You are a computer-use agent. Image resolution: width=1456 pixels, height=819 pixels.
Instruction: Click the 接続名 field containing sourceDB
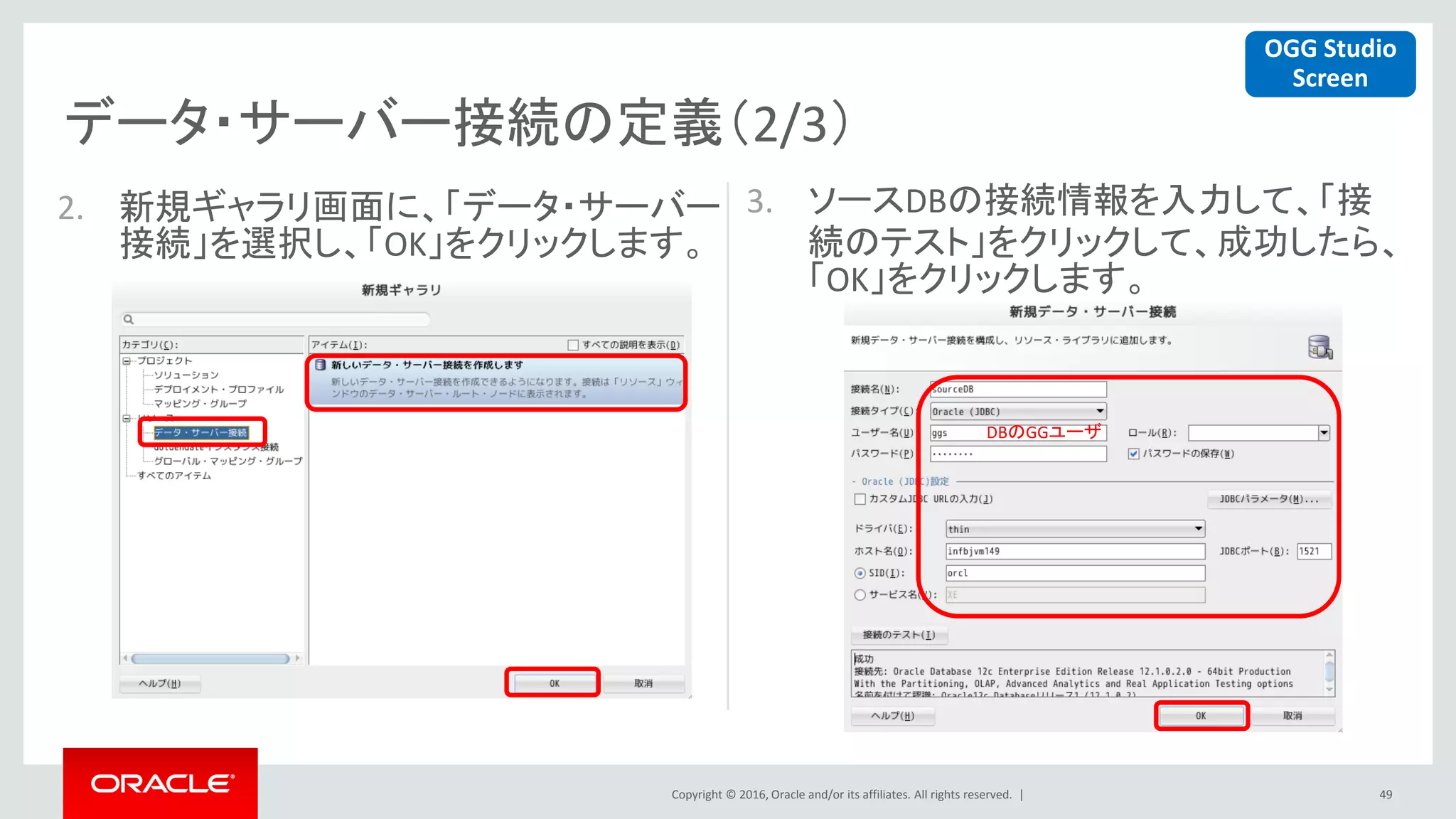(x=1018, y=390)
